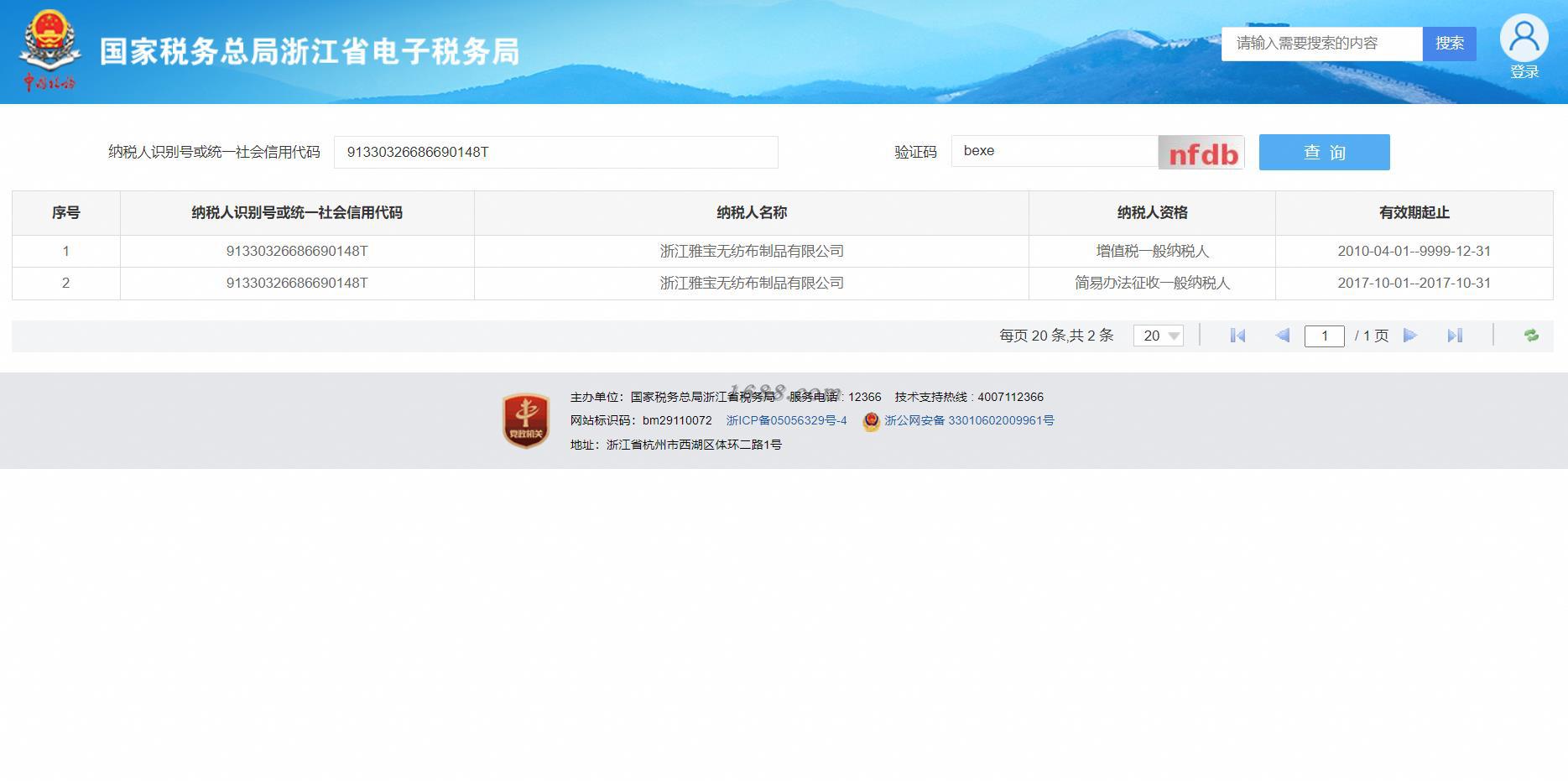The width and height of the screenshot is (1568, 781).
Task: Go to previous page arrow
Action: click(x=1282, y=336)
